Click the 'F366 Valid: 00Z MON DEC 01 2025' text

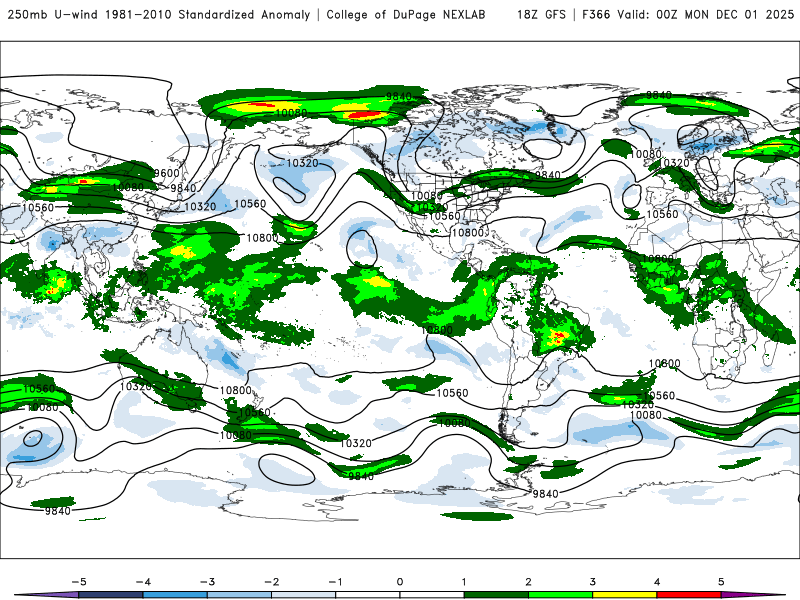click(688, 14)
